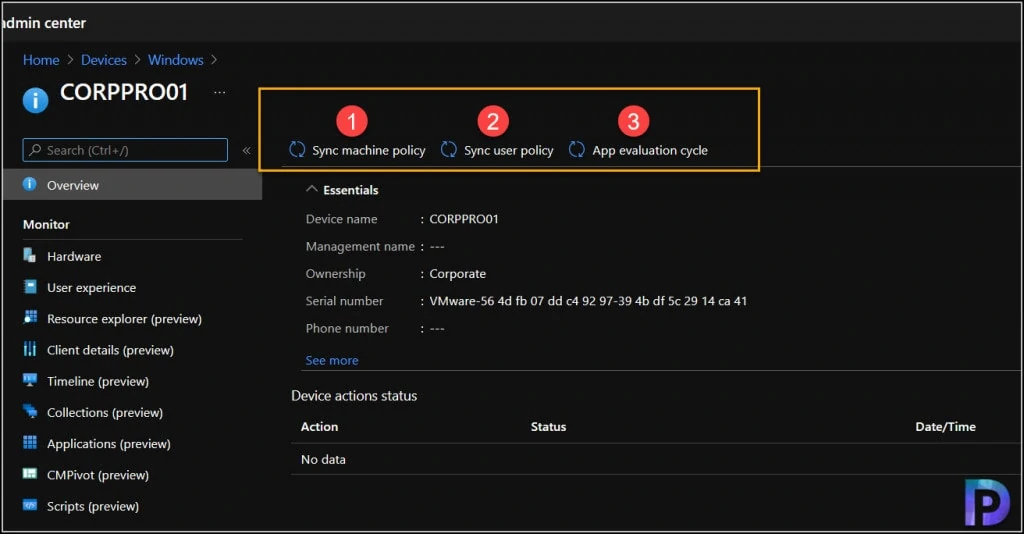Viewport: 1024px width, 534px height.
Task: Focus the Search (Ctrl+/) field
Action: click(125, 150)
